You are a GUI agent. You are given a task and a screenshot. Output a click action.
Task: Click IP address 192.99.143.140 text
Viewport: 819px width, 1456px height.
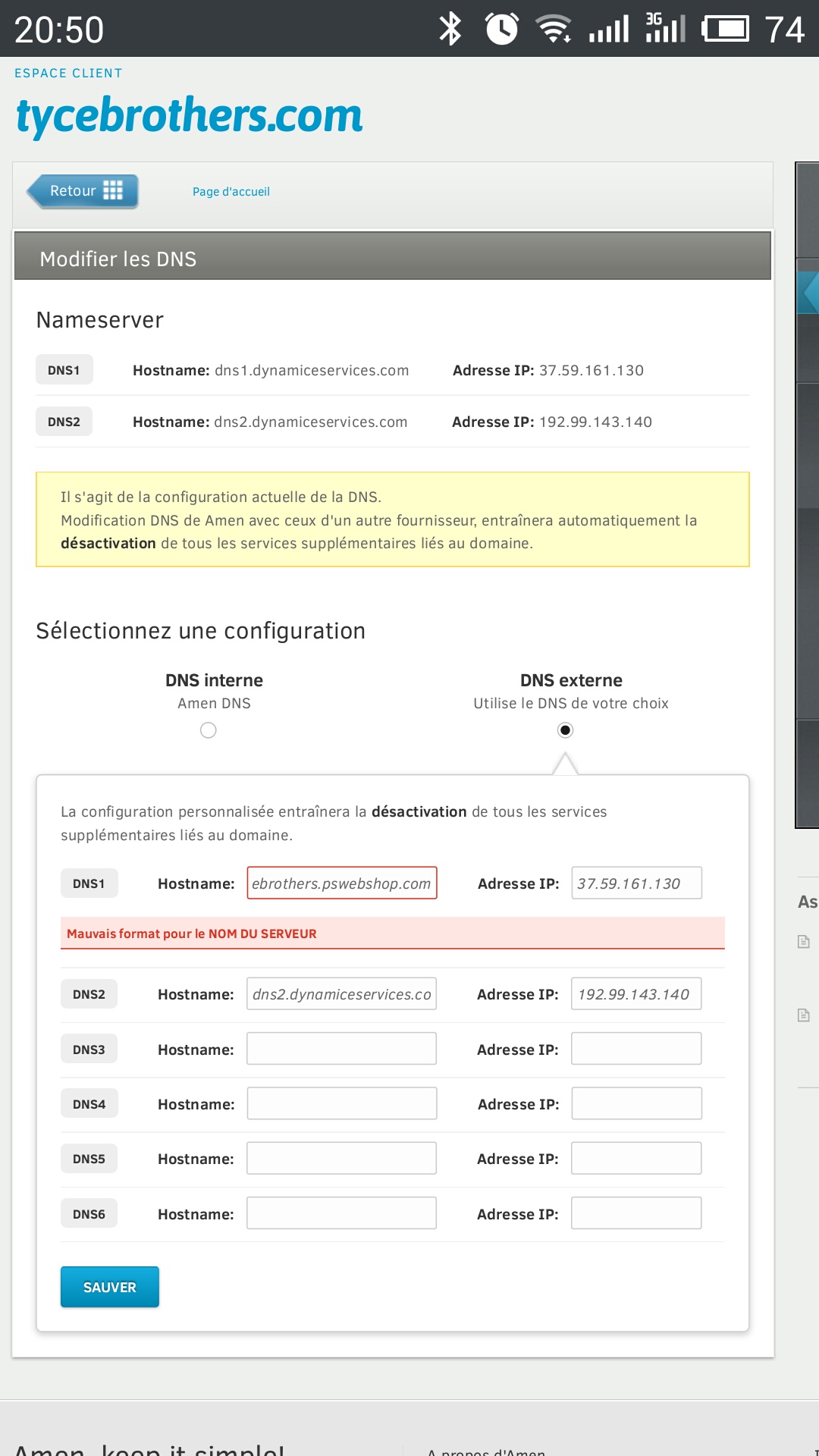click(x=596, y=422)
